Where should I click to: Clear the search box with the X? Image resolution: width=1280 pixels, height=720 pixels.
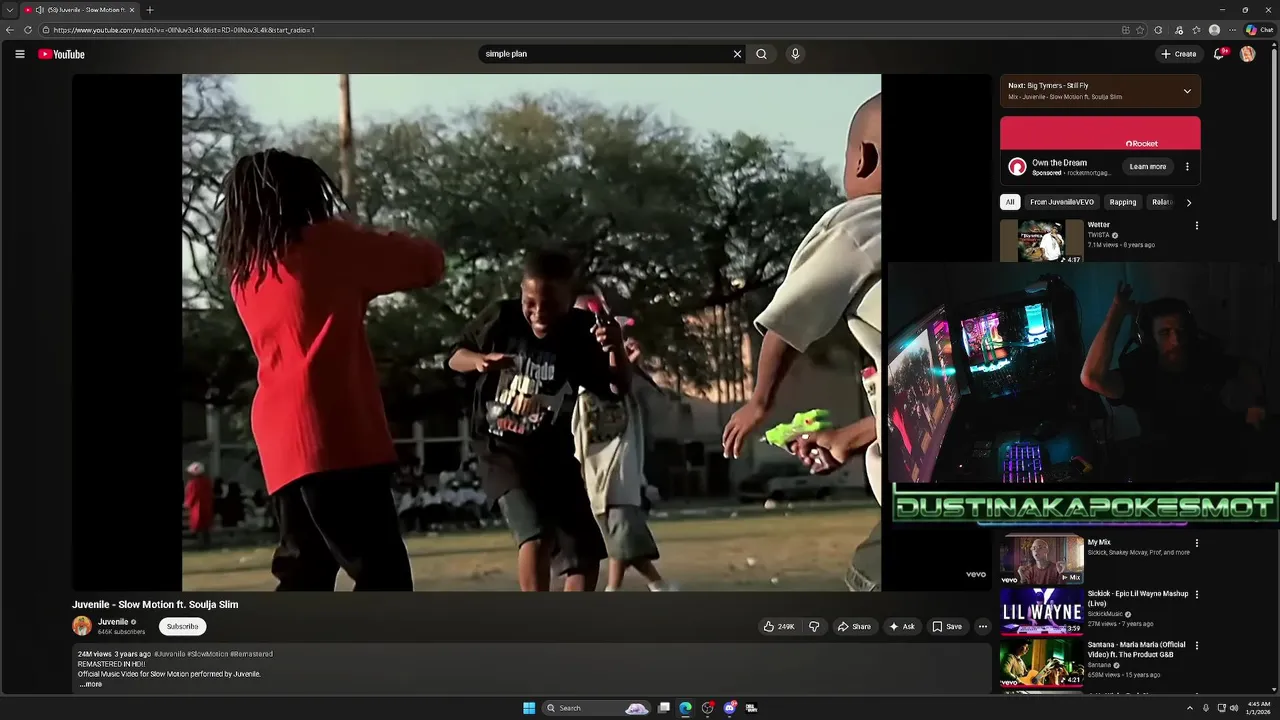[x=737, y=54]
